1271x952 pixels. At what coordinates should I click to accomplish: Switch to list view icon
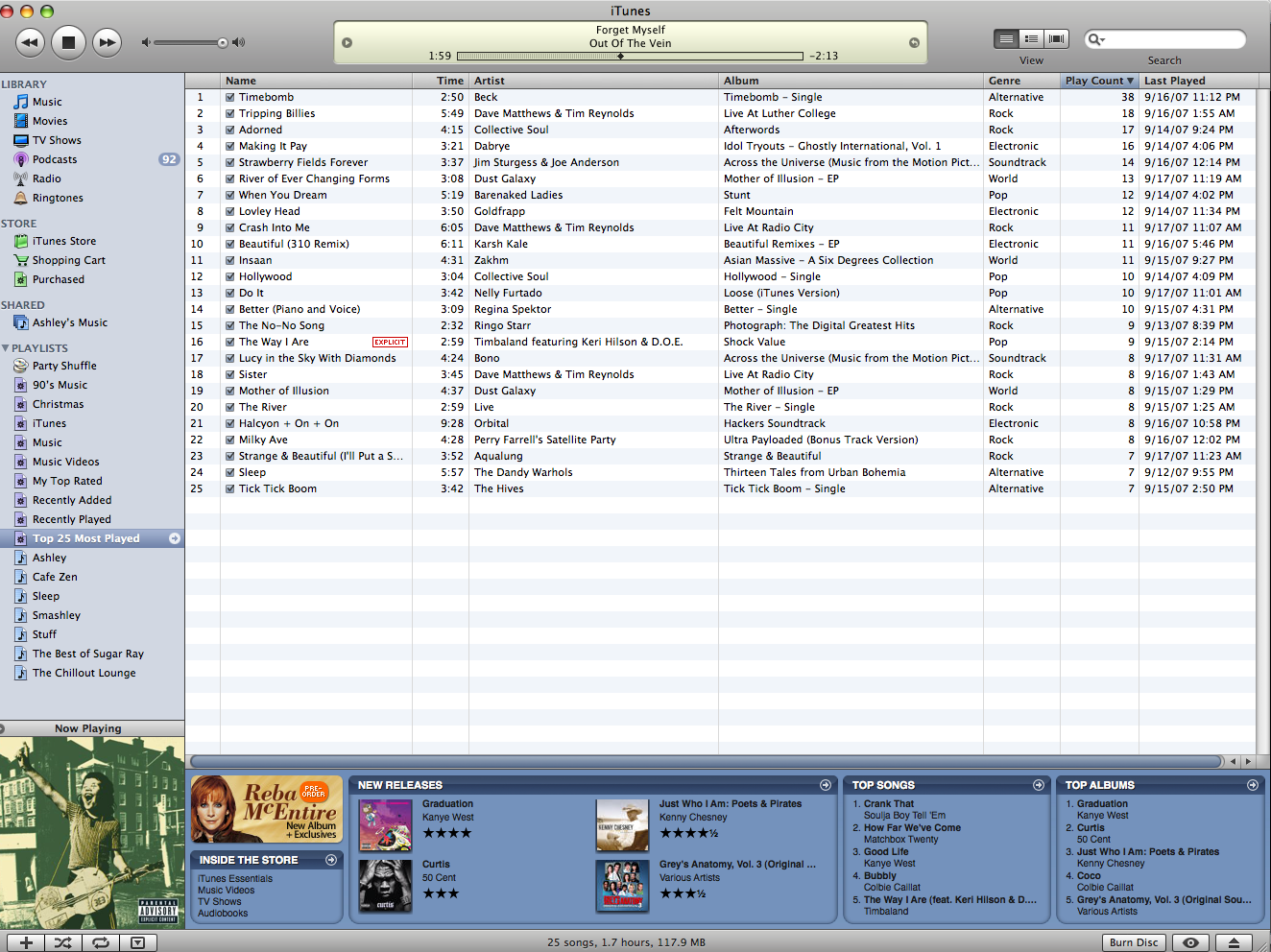click(1006, 38)
